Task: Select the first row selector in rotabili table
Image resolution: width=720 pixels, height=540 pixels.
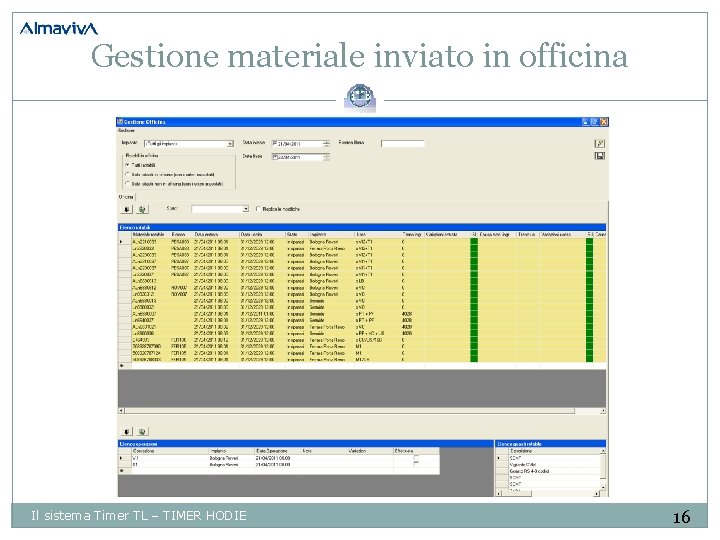Action: point(124,242)
